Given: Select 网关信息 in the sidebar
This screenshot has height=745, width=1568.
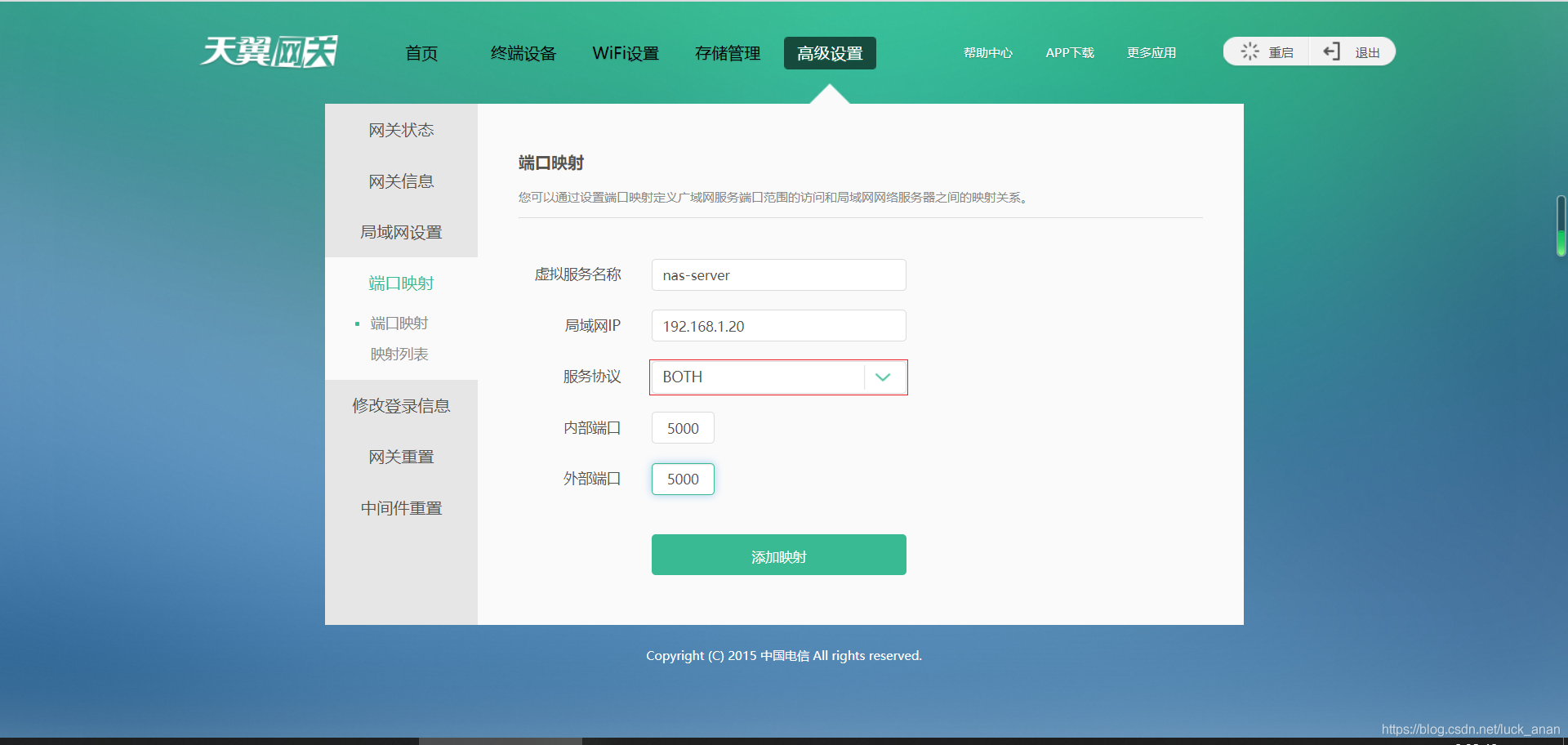Looking at the screenshot, I should point(401,181).
